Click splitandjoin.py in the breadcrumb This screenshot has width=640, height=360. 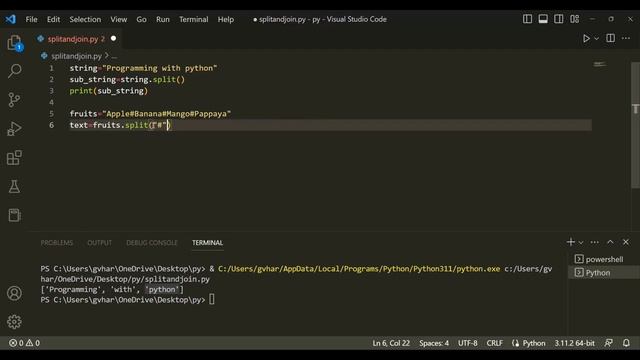click(x=76, y=56)
